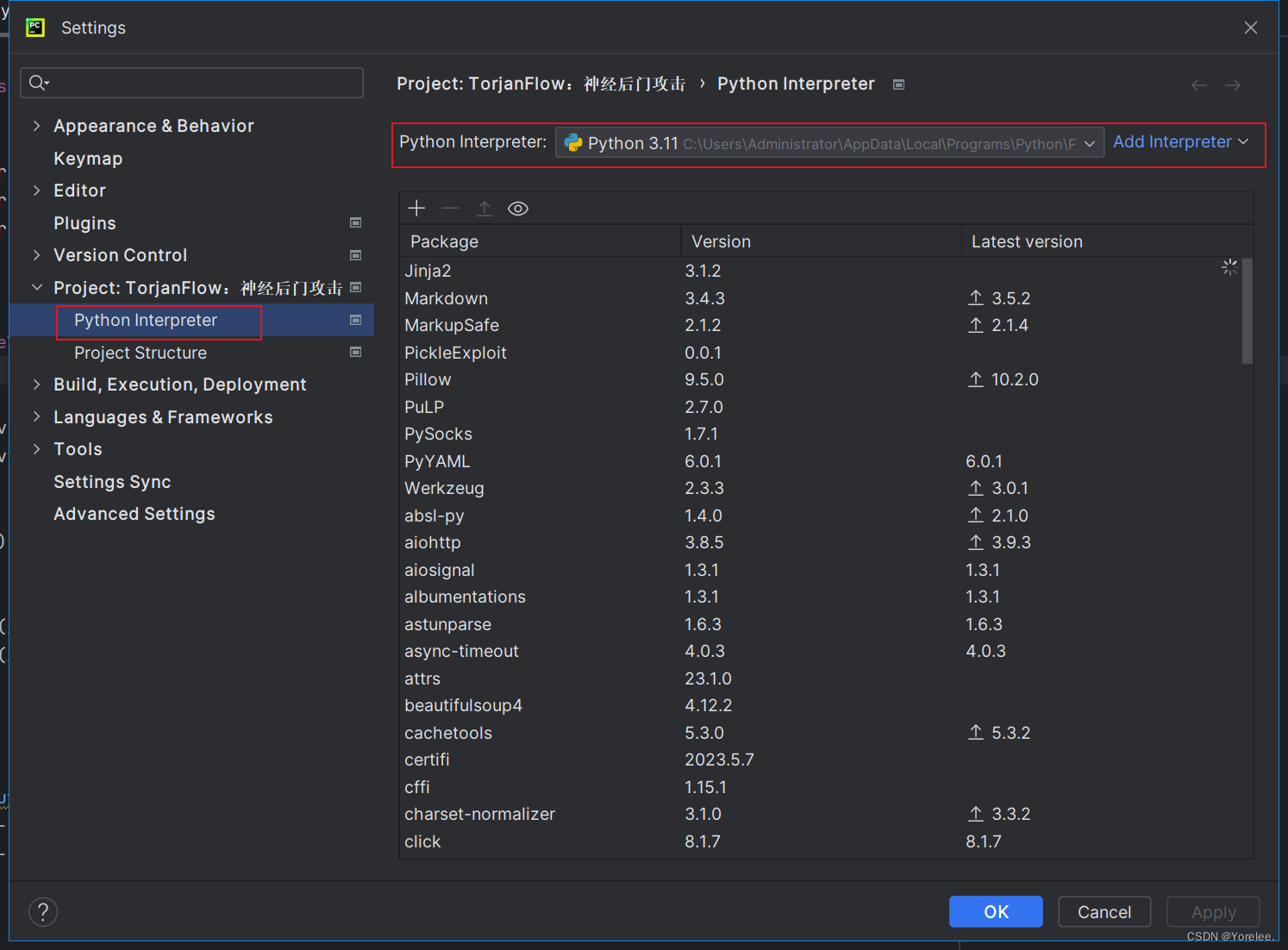Open Plugins settings
1288x950 pixels.
click(84, 223)
